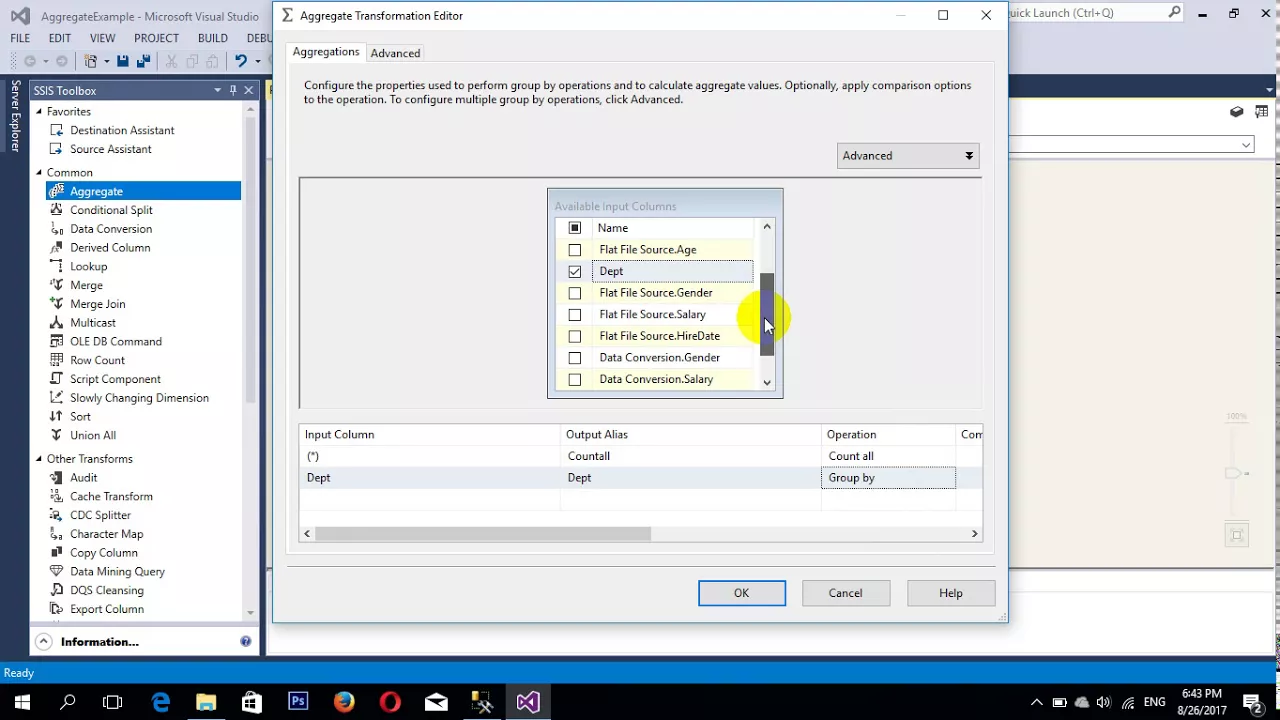Collapse the Common group
Screen dimensions: 1280x720
(39, 173)
